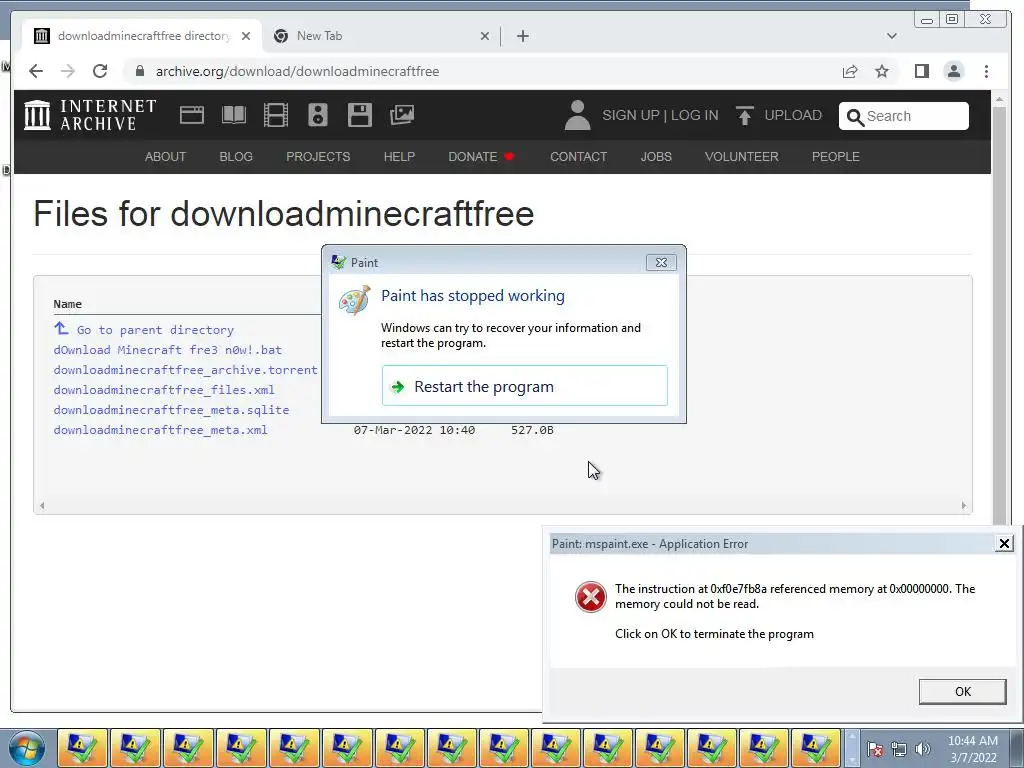This screenshot has width=1024, height=768.
Task: Open the Chrome profile avatar
Action: click(954, 71)
